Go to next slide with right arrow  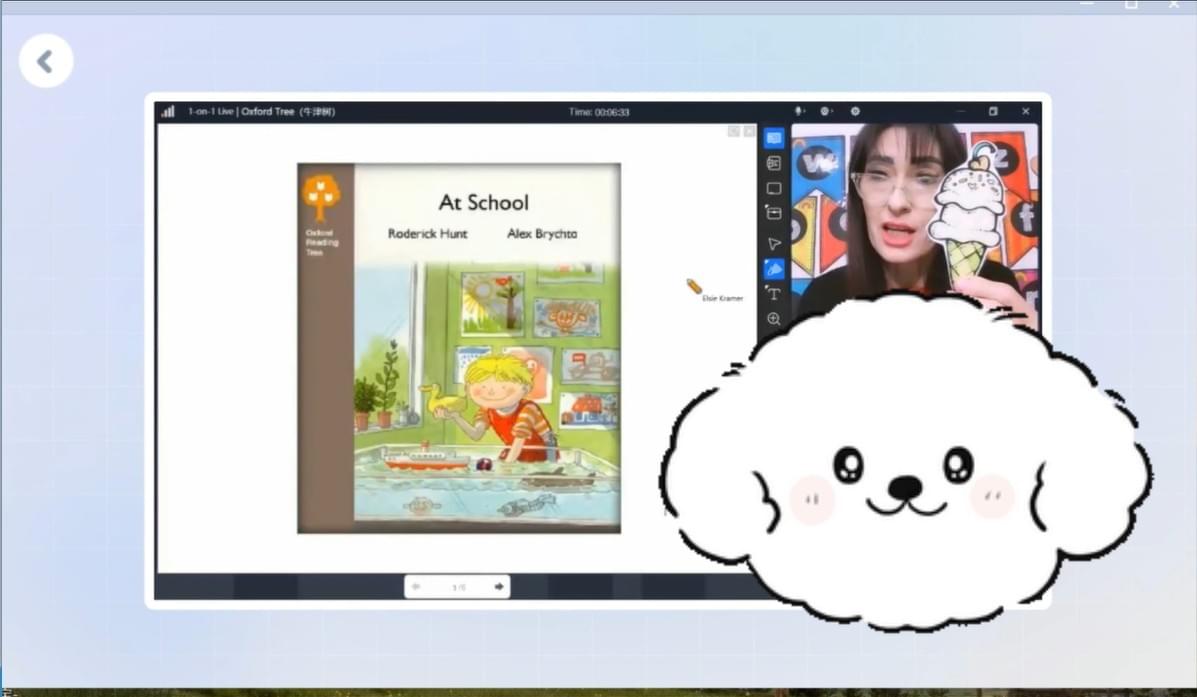tap(498, 587)
